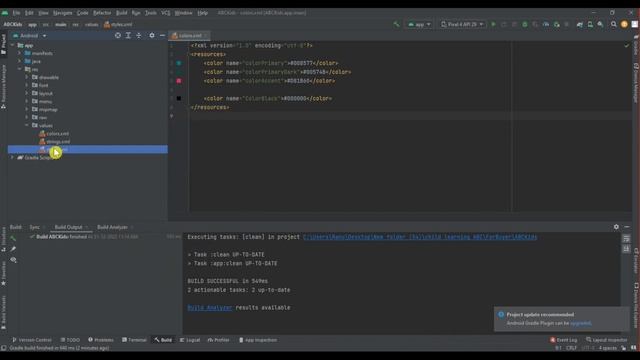Open the Device Manager toolbar icon
640x360 pixels.
pyautogui.click(x=590, y=24)
